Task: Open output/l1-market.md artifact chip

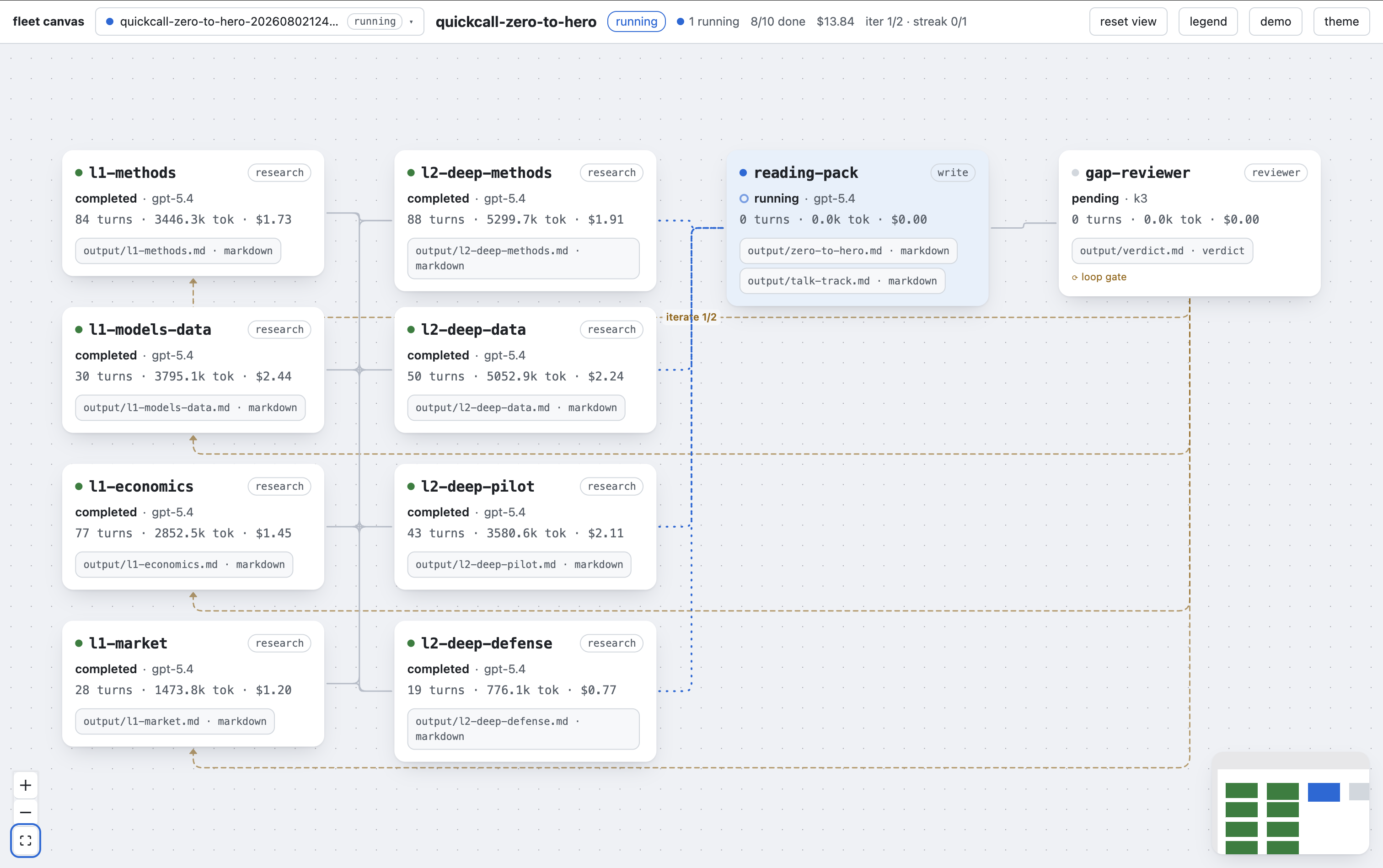Action: [175, 722]
